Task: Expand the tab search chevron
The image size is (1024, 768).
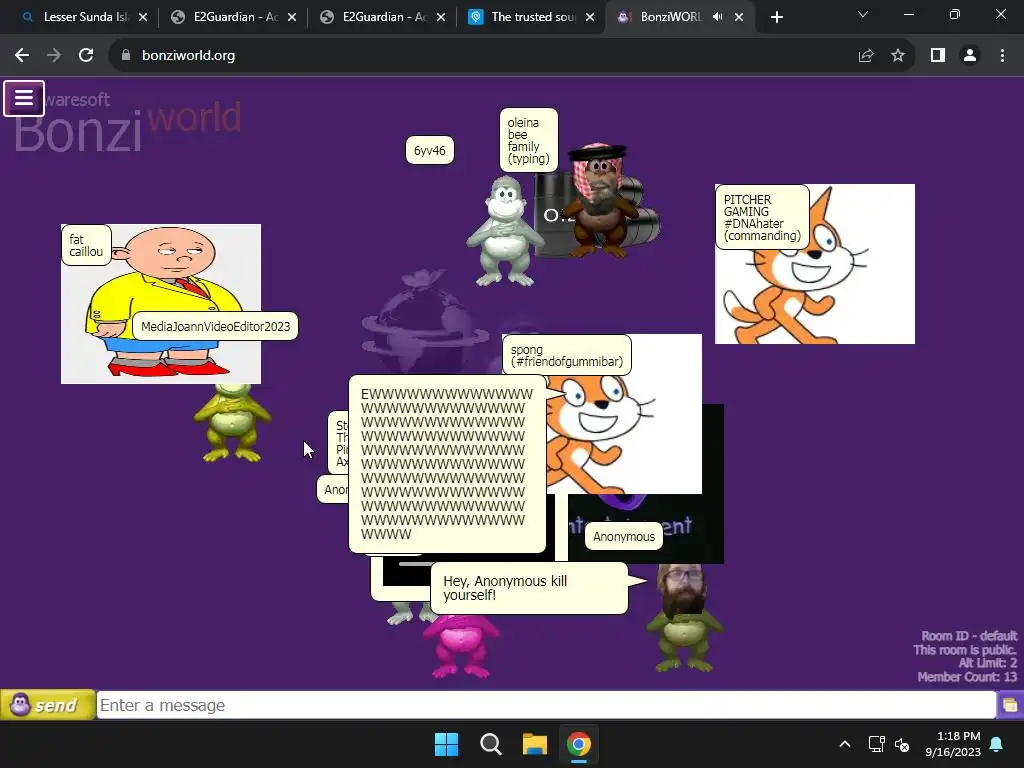Action: 863,14
